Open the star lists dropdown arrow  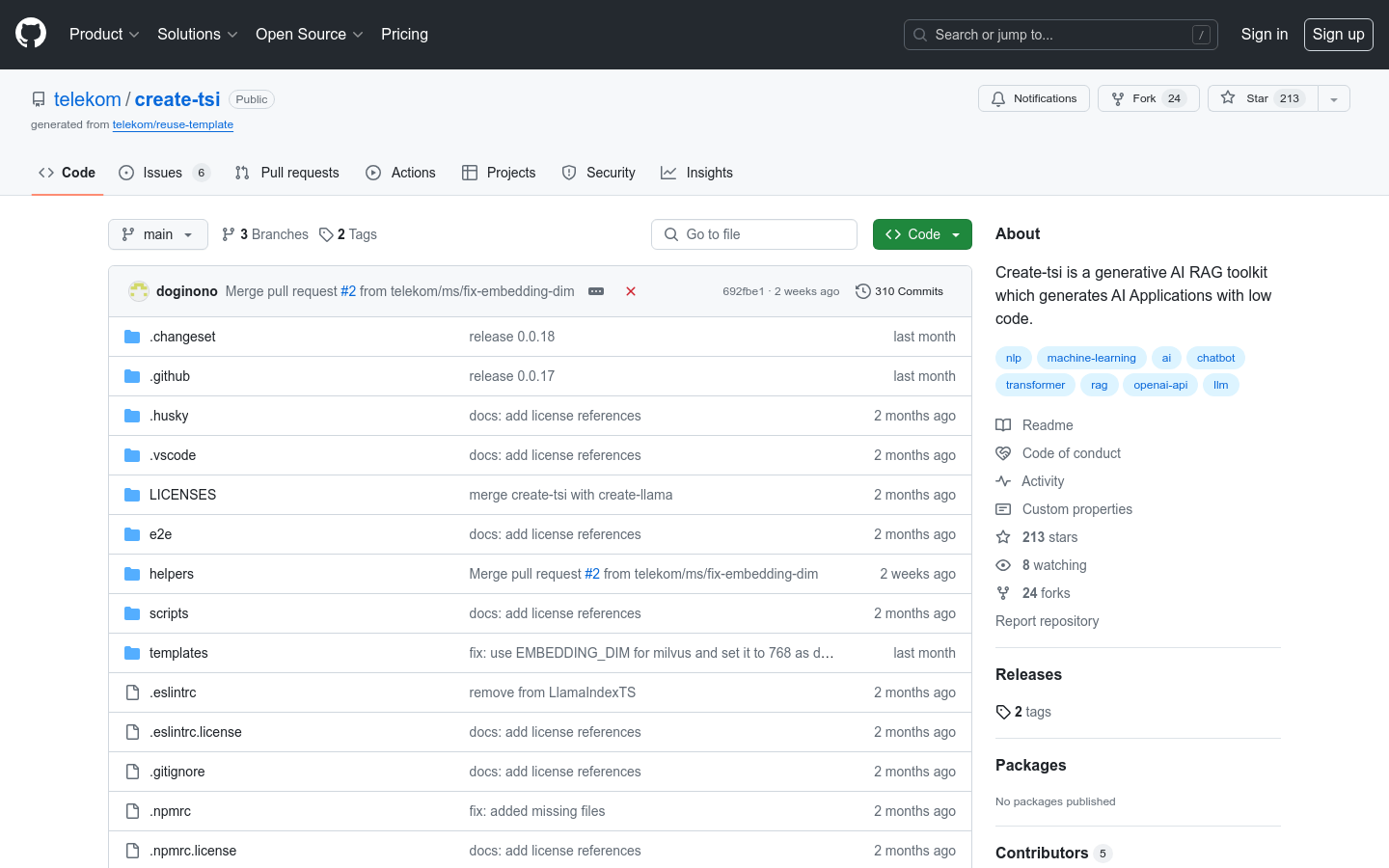(1334, 98)
